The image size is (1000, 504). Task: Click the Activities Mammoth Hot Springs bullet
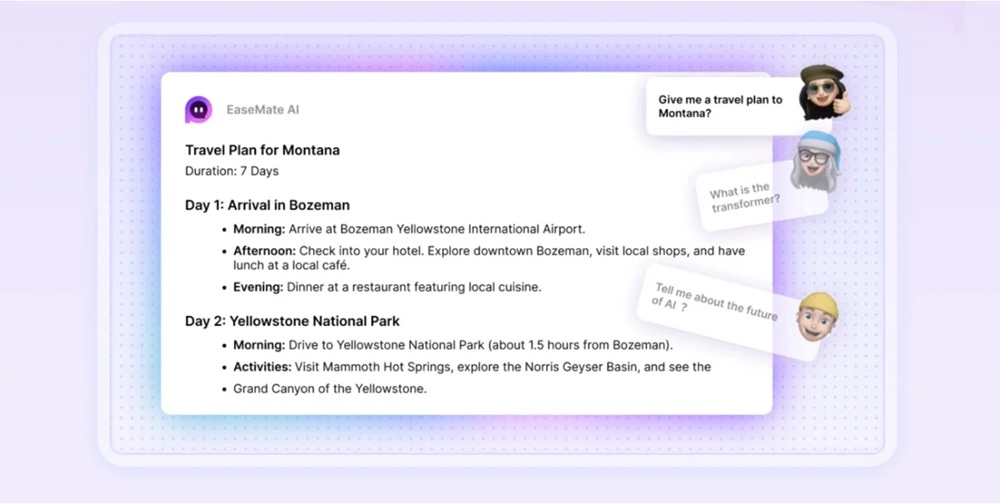pyautogui.click(x=472, y=367)
